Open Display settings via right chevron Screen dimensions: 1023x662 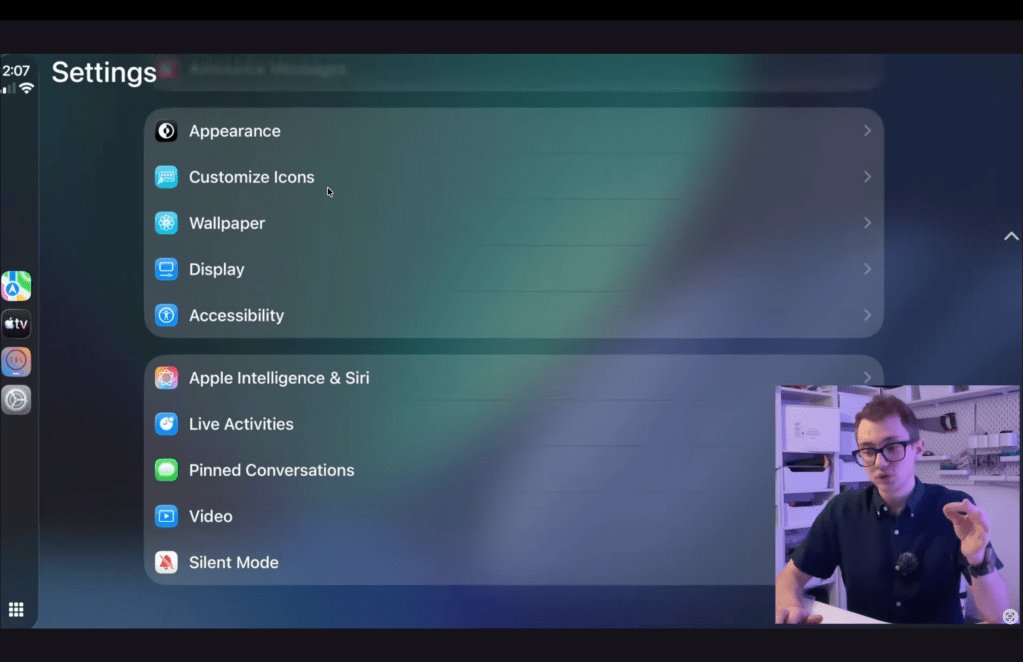[x=867, y=269]
